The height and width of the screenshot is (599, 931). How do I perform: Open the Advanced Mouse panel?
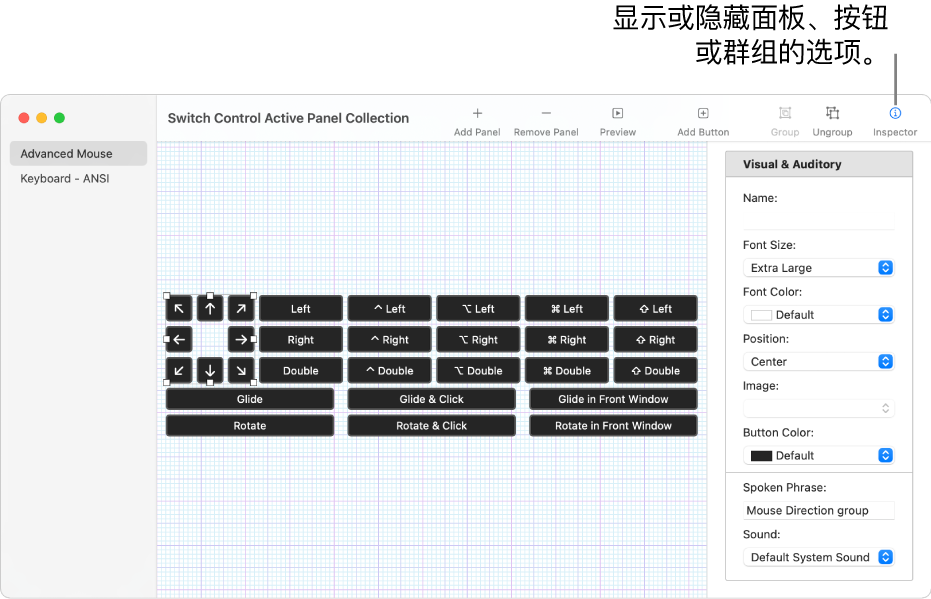coord(78,154)
